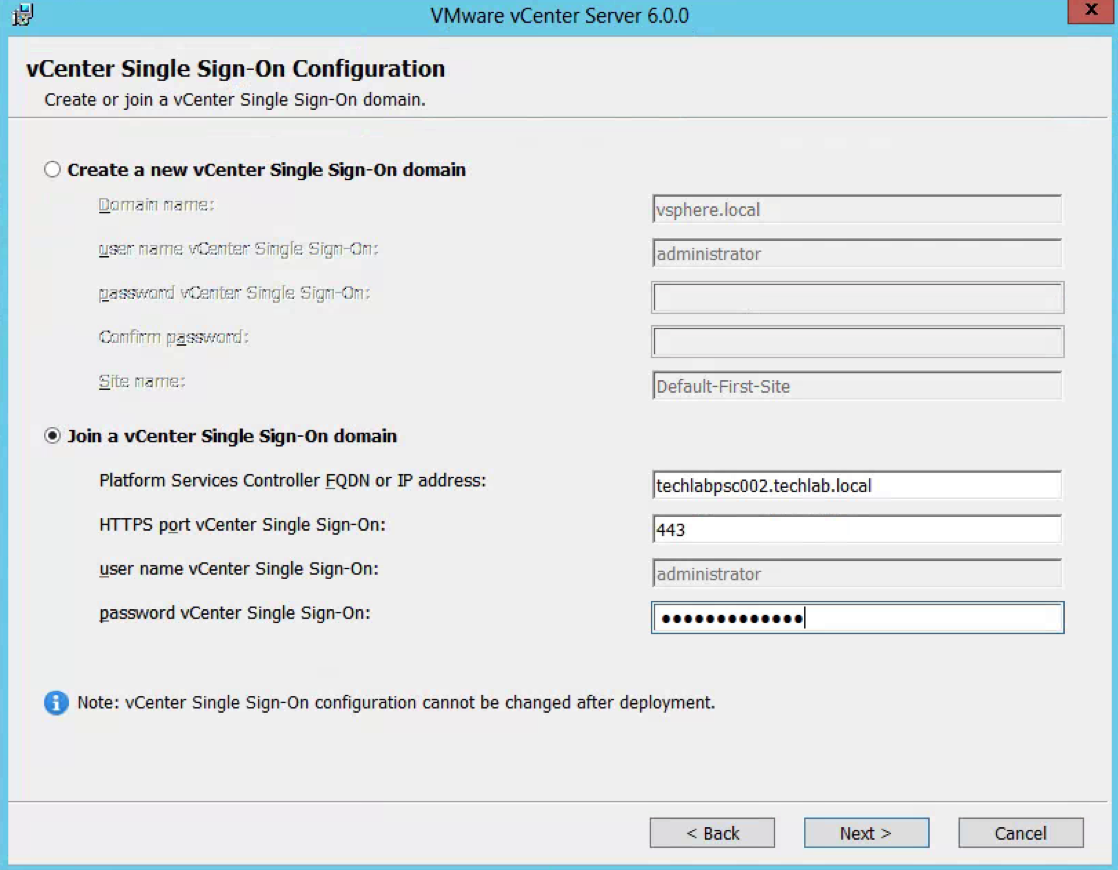Select Join a vCenter Single Sign-On domain
1118x870 pixels.
(x=52, y=435)
